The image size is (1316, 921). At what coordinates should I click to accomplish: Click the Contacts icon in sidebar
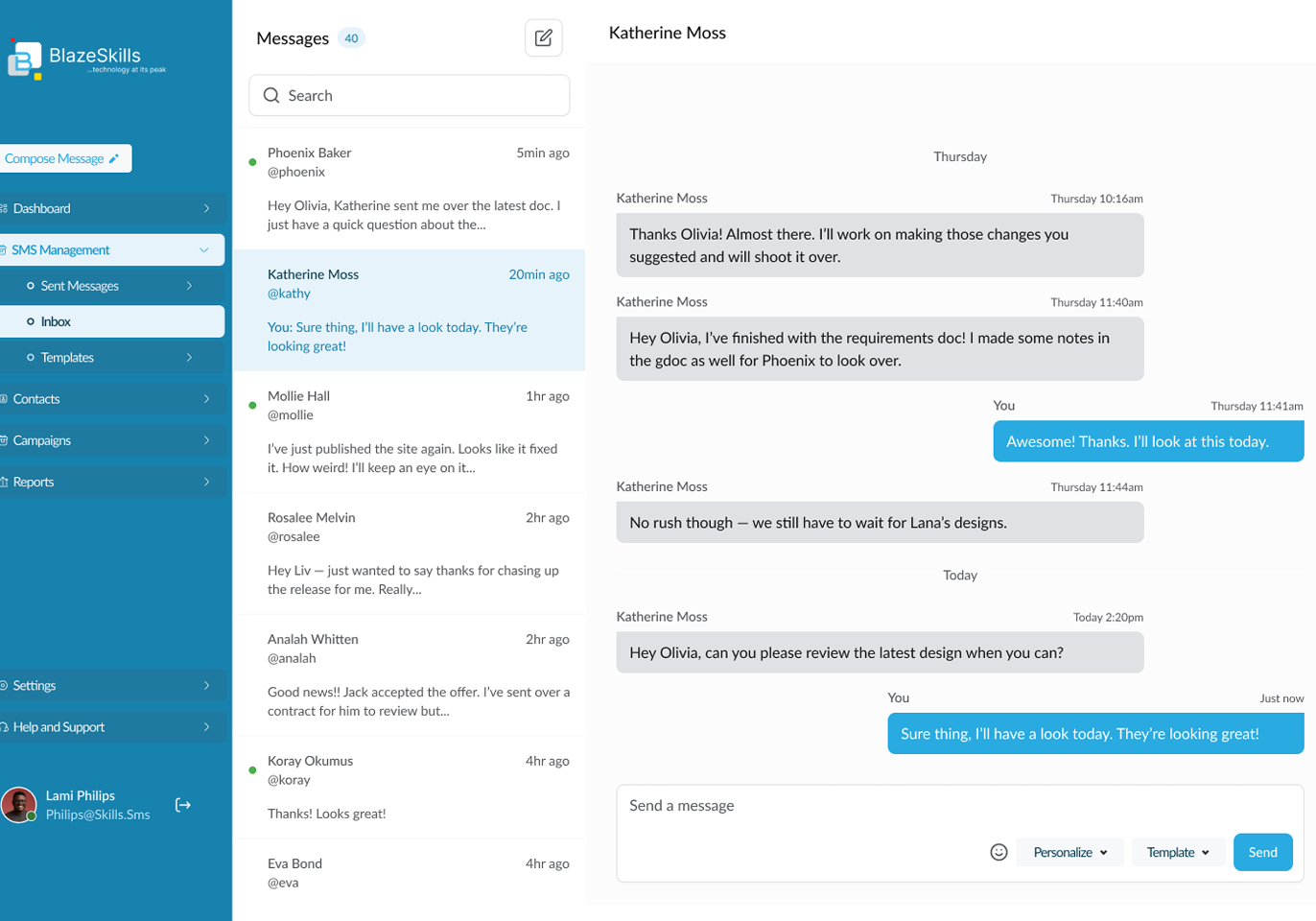click(4, 399)
